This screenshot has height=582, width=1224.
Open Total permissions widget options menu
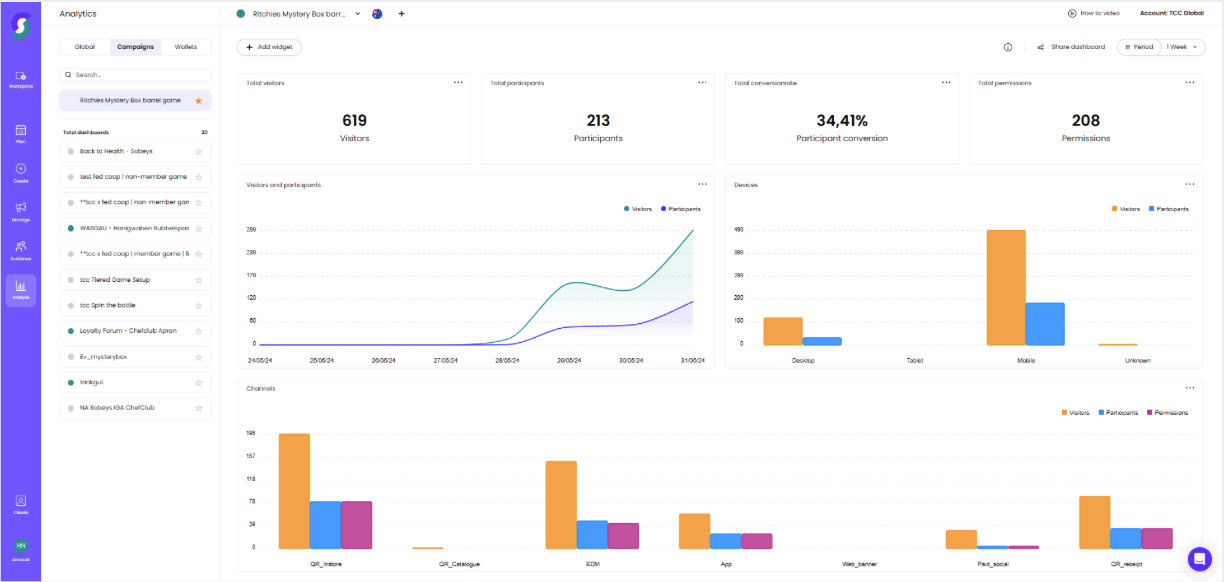click(x=1190, y=82)
